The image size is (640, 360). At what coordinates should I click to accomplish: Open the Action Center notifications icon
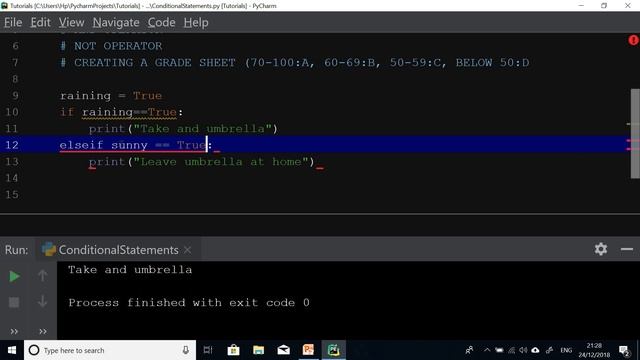click(x=624, y=350)
